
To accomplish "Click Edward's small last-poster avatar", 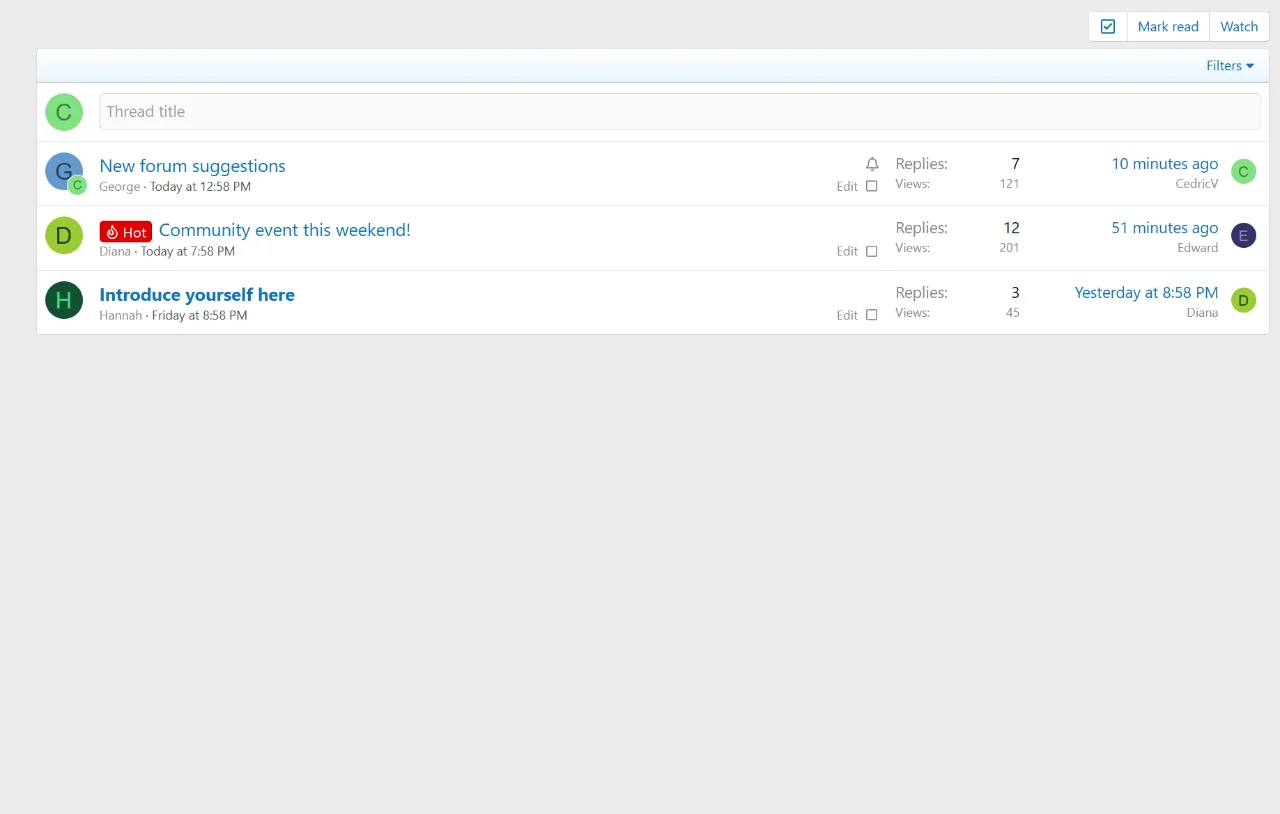I will tap(1243, 236).
